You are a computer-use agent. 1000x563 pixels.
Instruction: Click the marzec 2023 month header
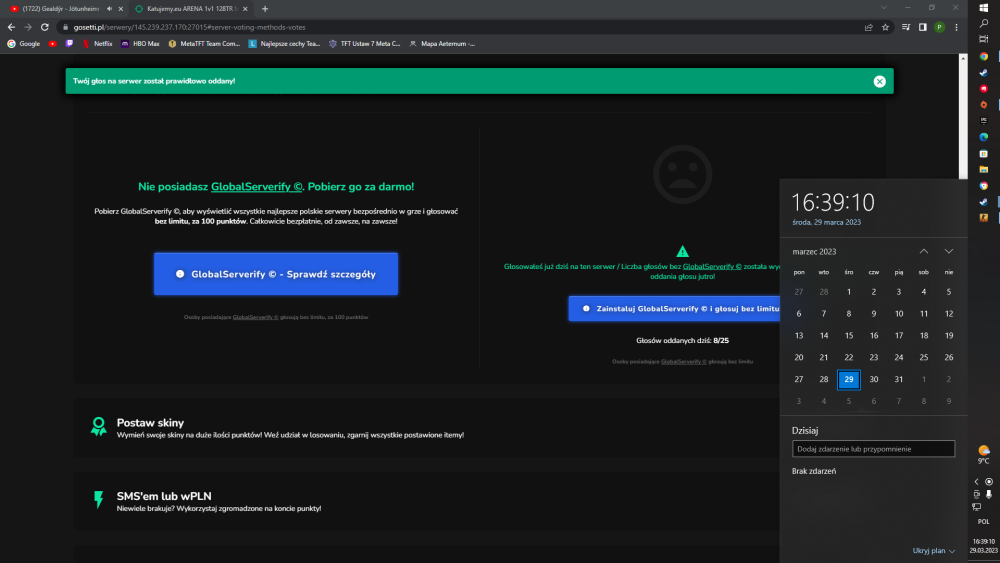(x=814, y=252)
